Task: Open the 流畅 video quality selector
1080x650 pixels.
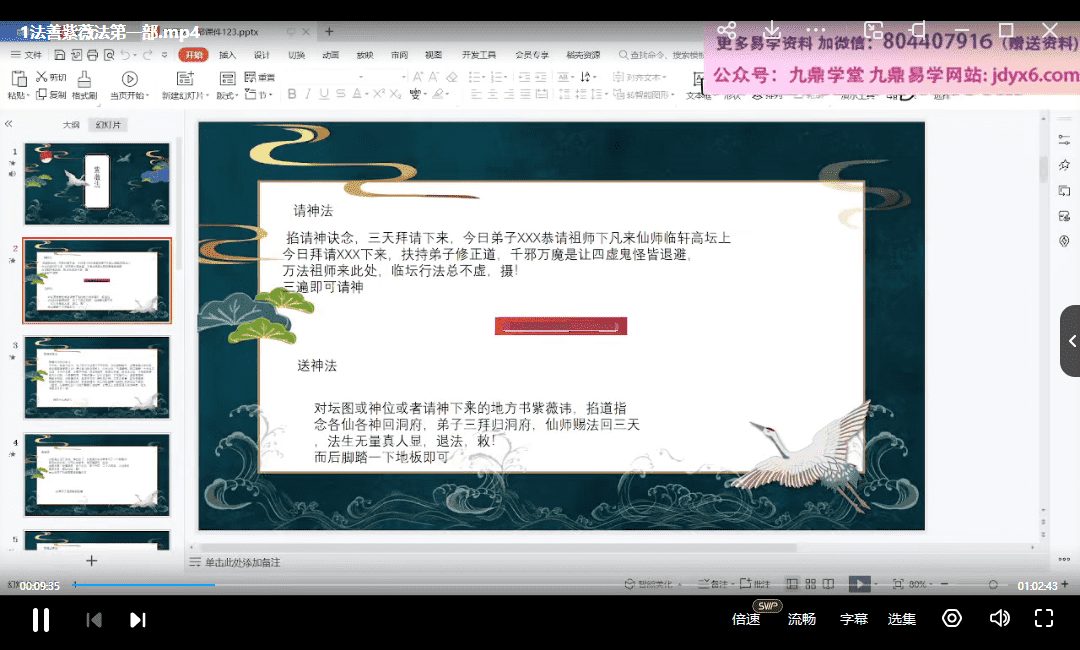Action: tap(802, 619)
